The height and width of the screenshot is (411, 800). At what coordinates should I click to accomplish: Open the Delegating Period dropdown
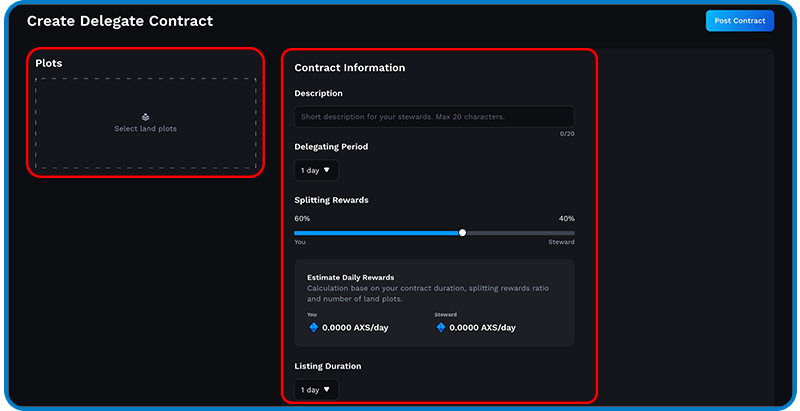click(x=316, y=170)
